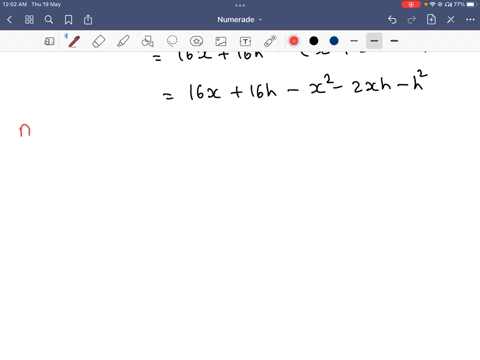Go back with the left chevron

9,20
